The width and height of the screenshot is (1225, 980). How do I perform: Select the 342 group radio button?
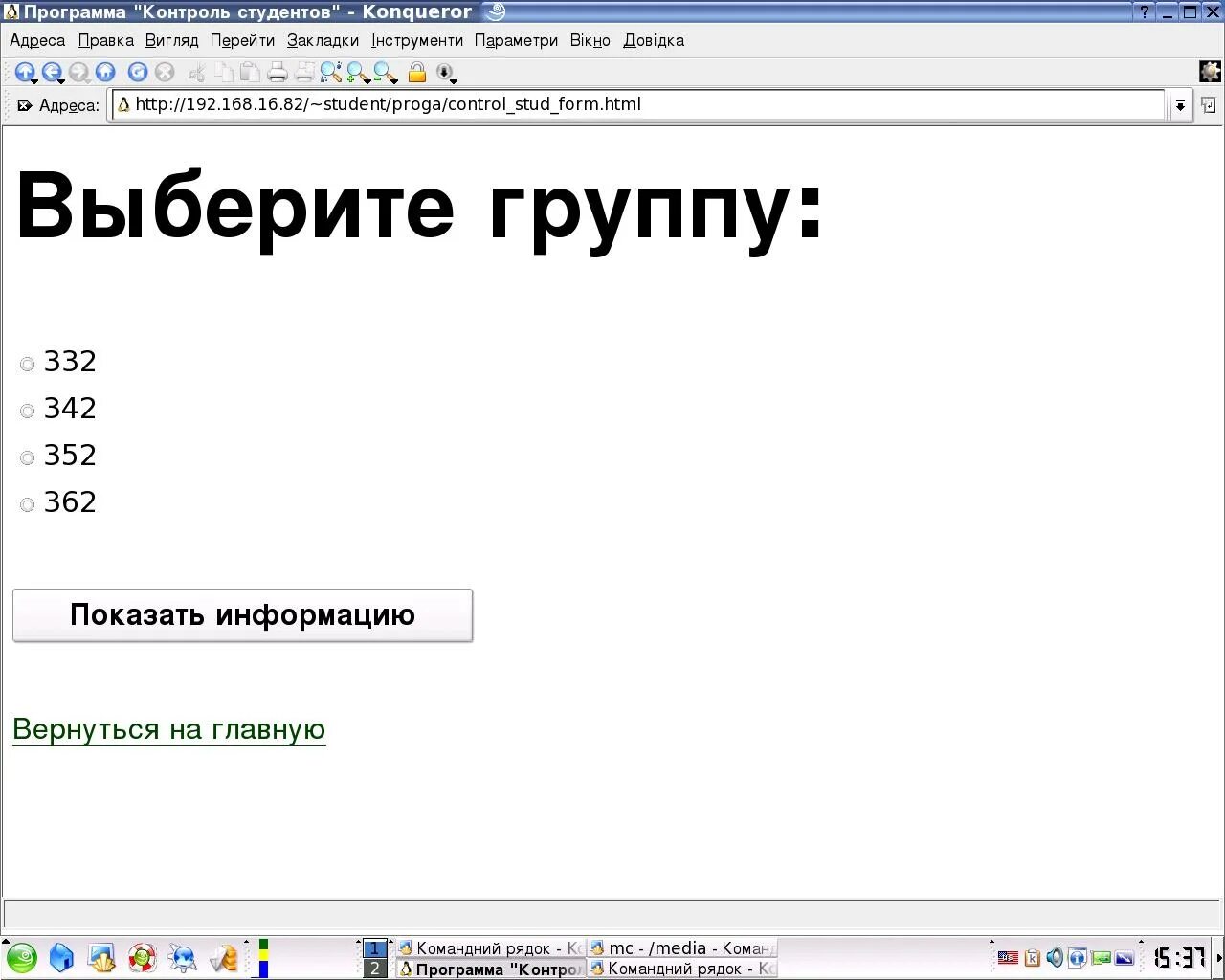(28, 411)
